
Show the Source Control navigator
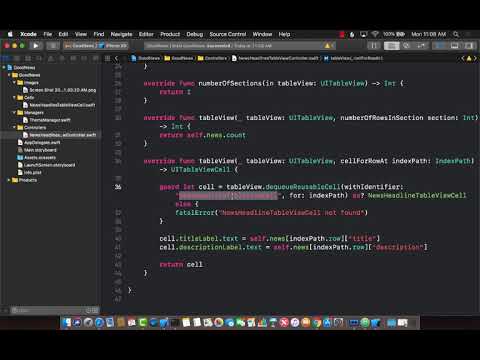[x=17, y=58]
